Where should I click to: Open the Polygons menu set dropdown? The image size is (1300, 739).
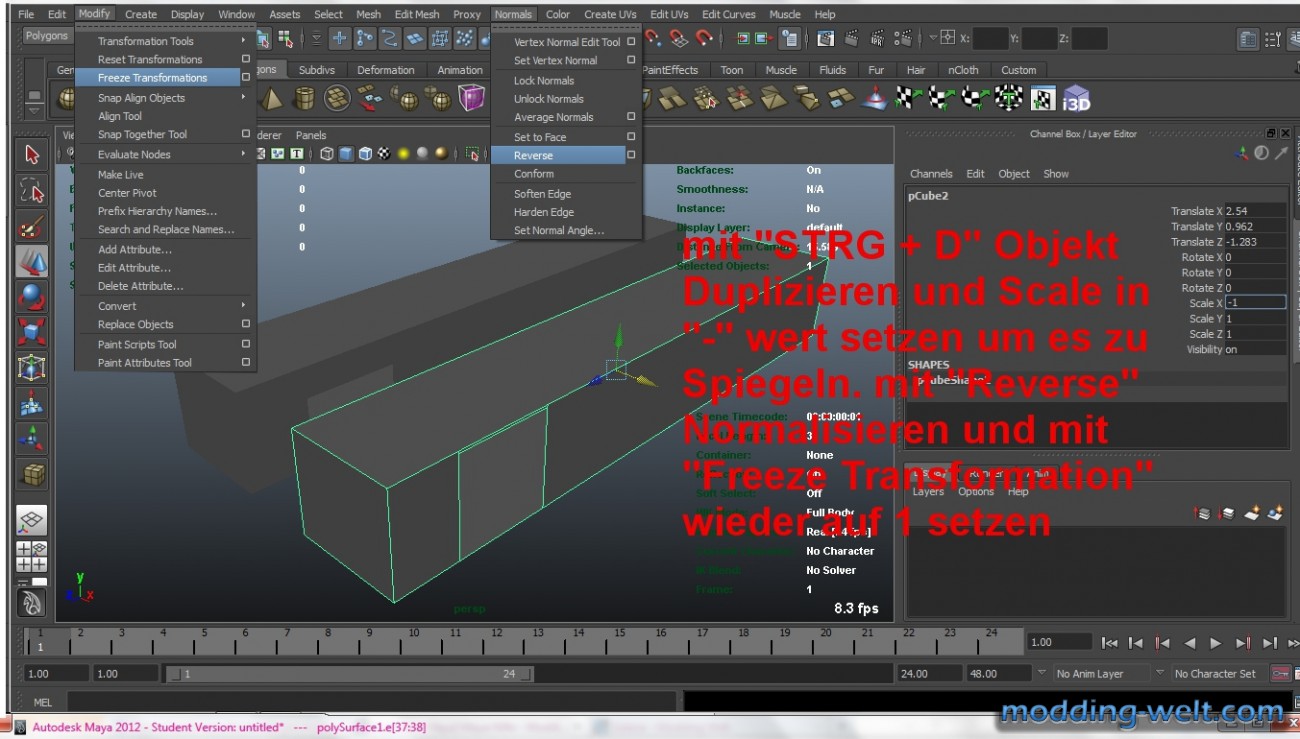pyautogui.click(x=47, y=36)
